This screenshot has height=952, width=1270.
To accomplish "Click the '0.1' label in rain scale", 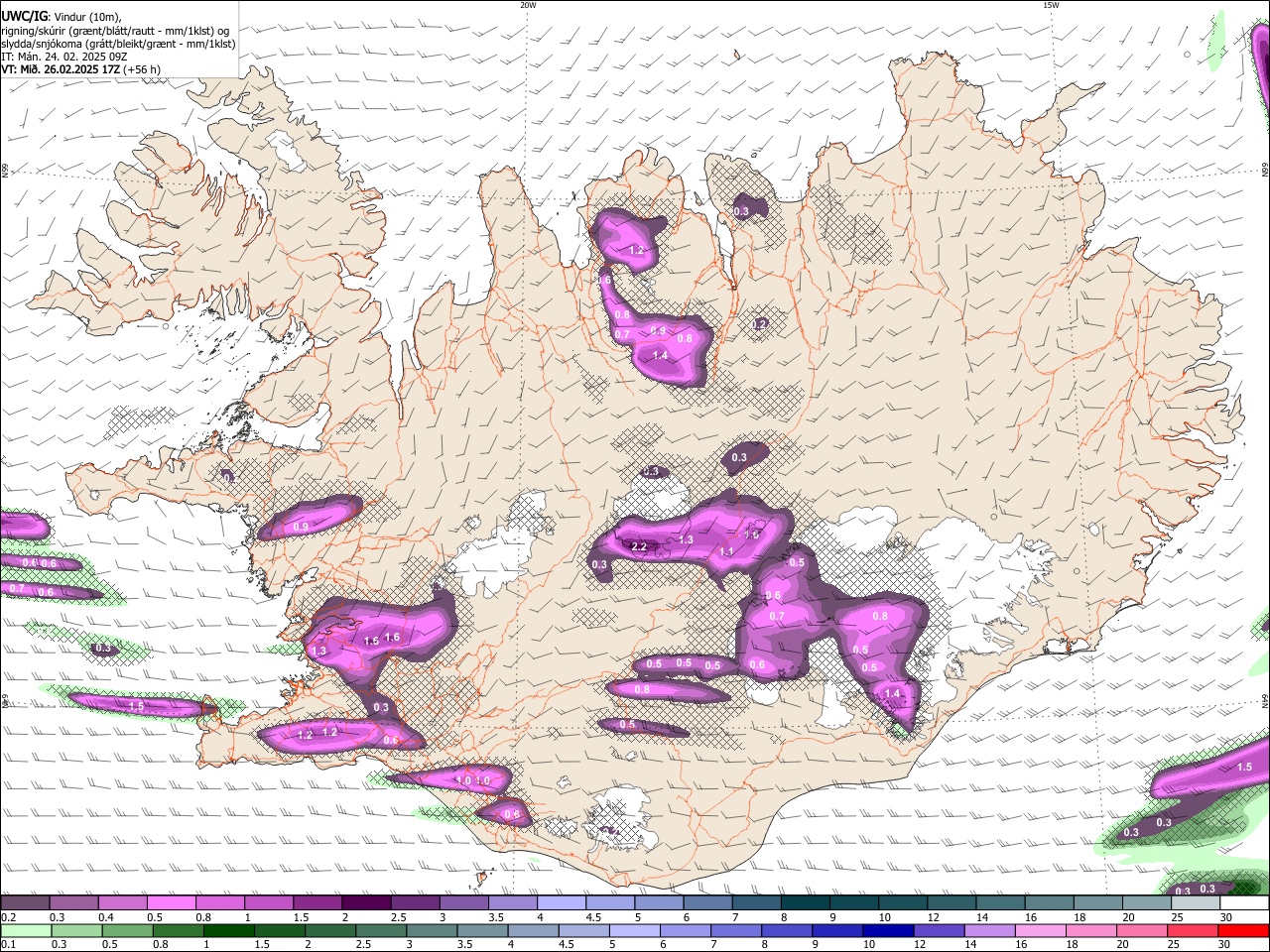I will point(8,945).
